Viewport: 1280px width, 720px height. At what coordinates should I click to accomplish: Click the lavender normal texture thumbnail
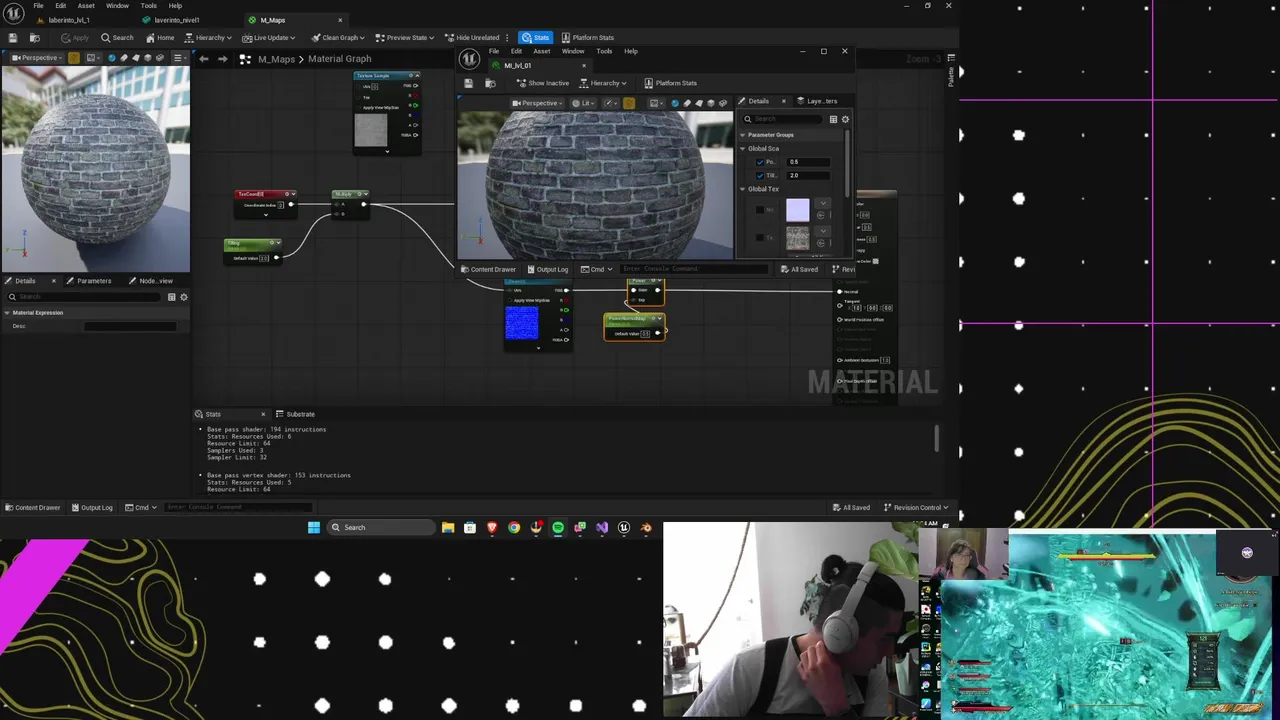(797, 210)
